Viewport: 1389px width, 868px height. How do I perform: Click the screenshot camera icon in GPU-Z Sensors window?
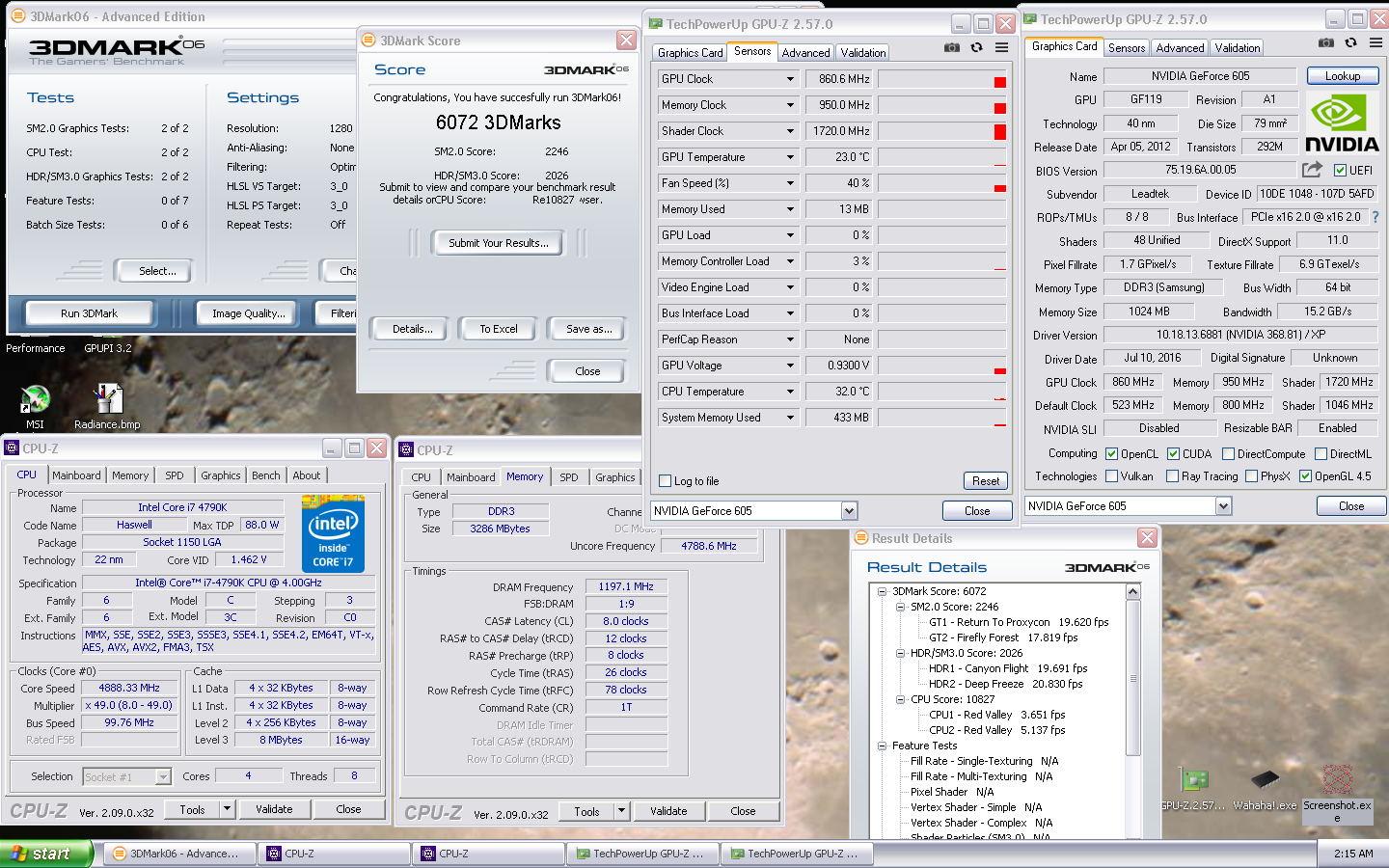[x=952, y=47]
